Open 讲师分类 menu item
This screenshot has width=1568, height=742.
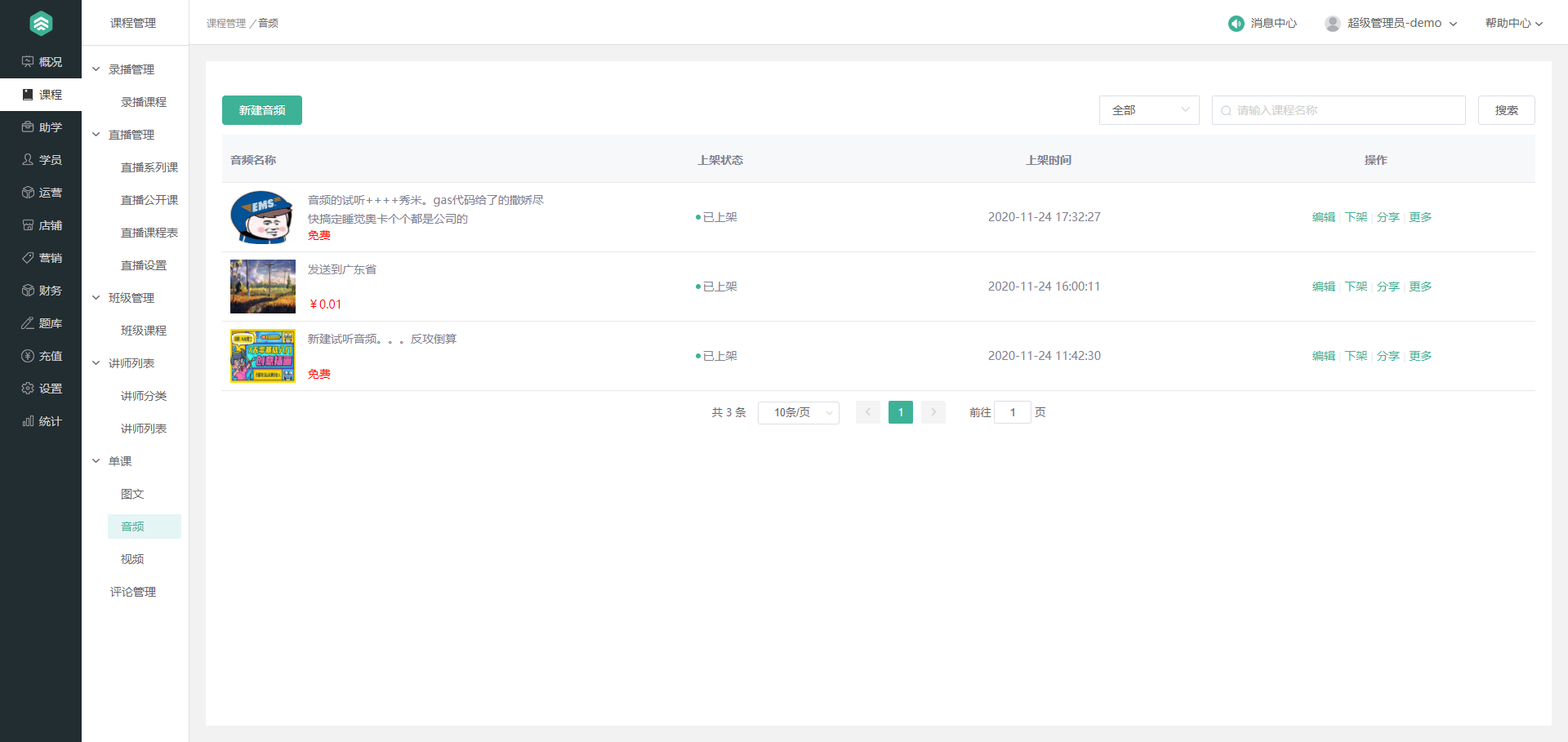tap(144, 396)
